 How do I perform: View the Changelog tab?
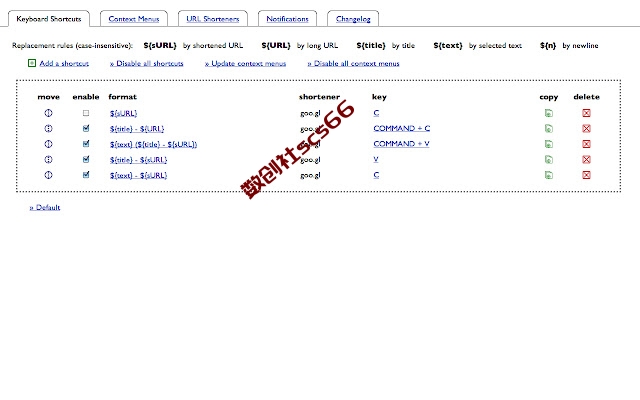click(x=353, y=19)
